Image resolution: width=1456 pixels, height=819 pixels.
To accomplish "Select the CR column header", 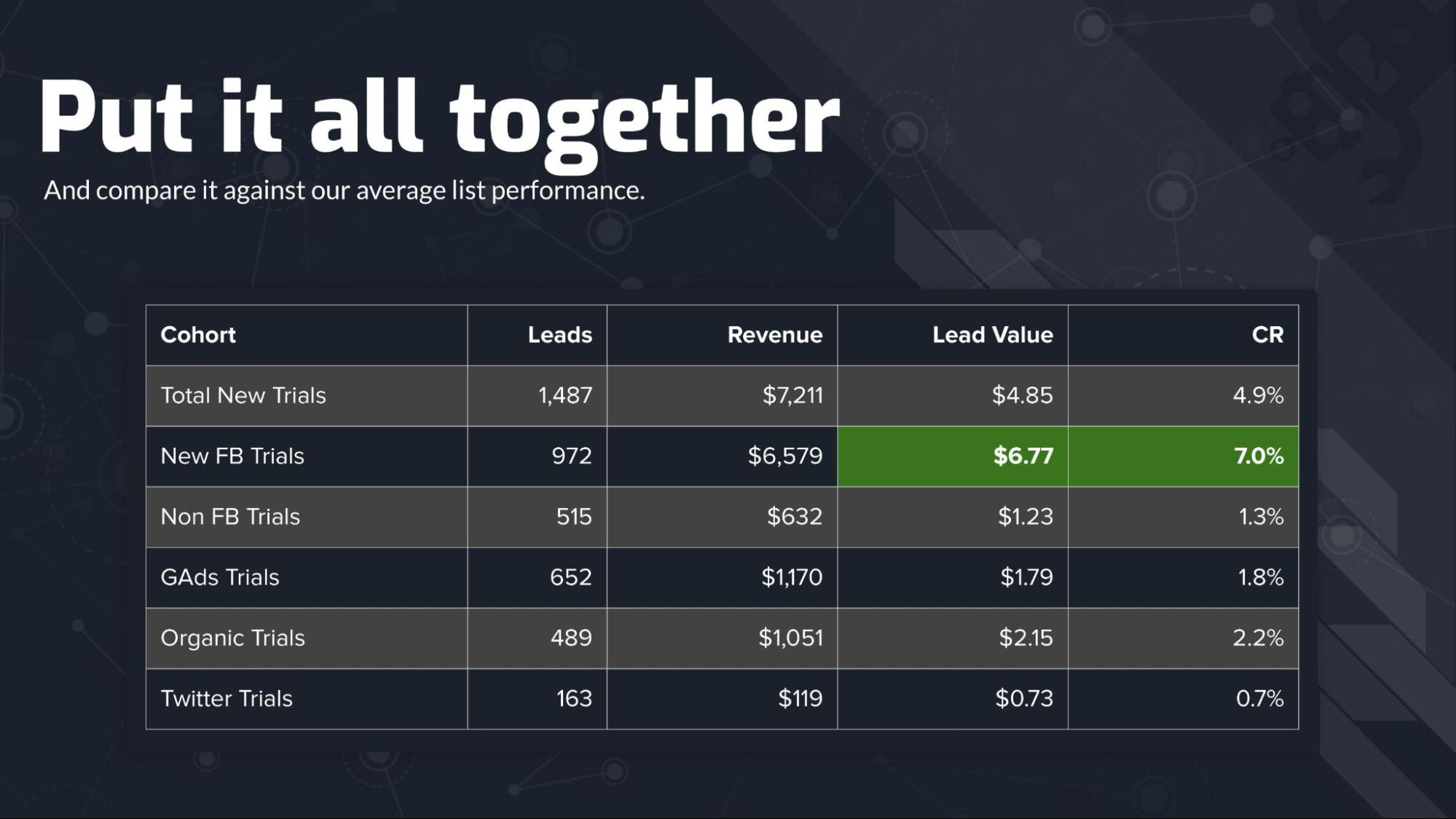I will [x=1267, y=335].
